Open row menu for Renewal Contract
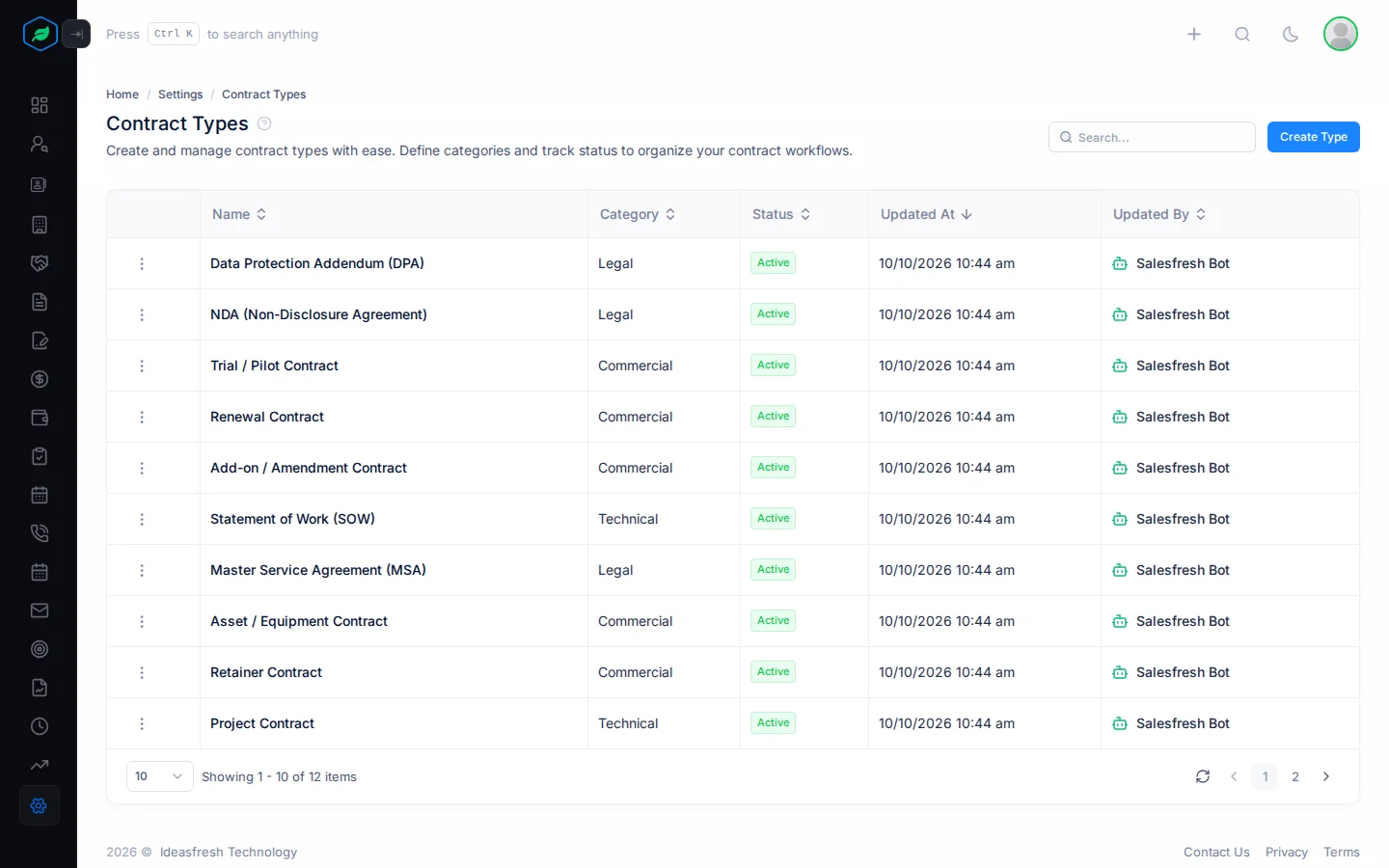Viewport: 1389px width, 868px height. [x=142, y=417]
